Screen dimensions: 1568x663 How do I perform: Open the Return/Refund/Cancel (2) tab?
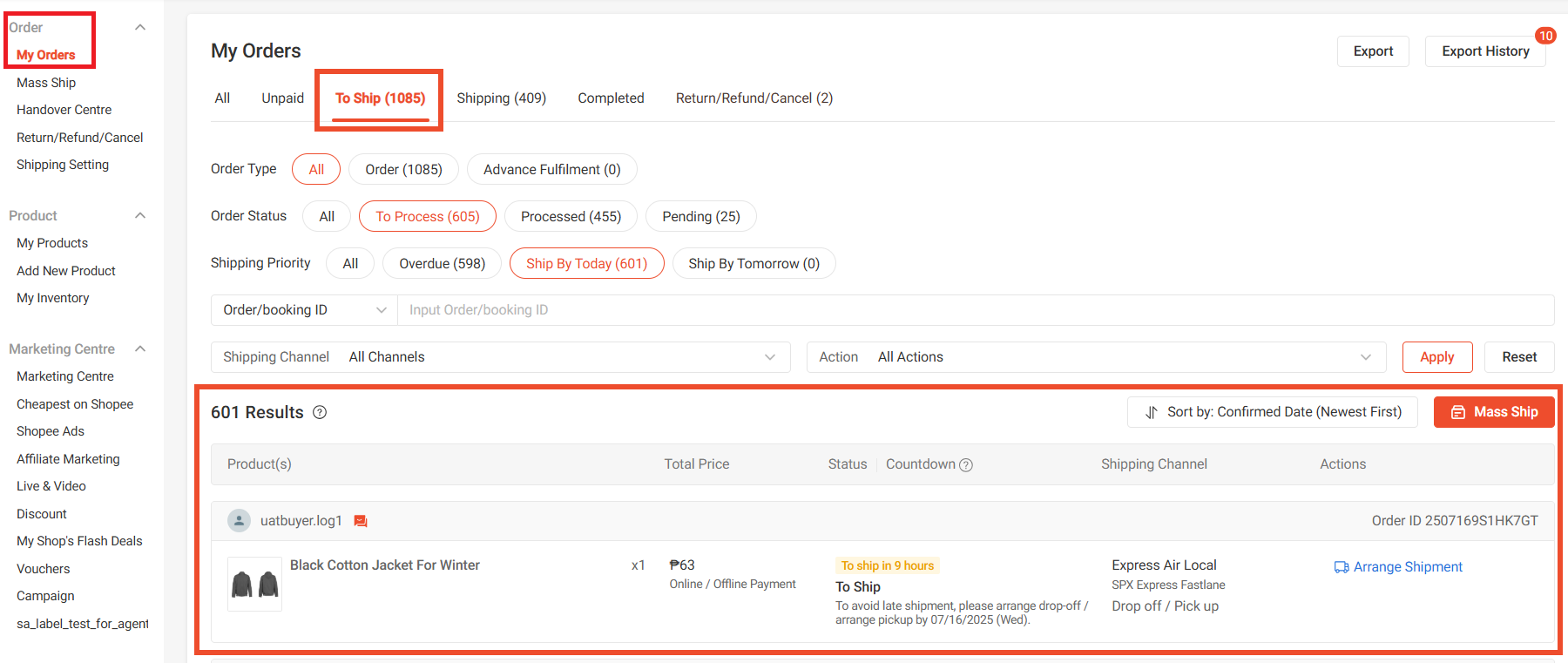(754, 98)
